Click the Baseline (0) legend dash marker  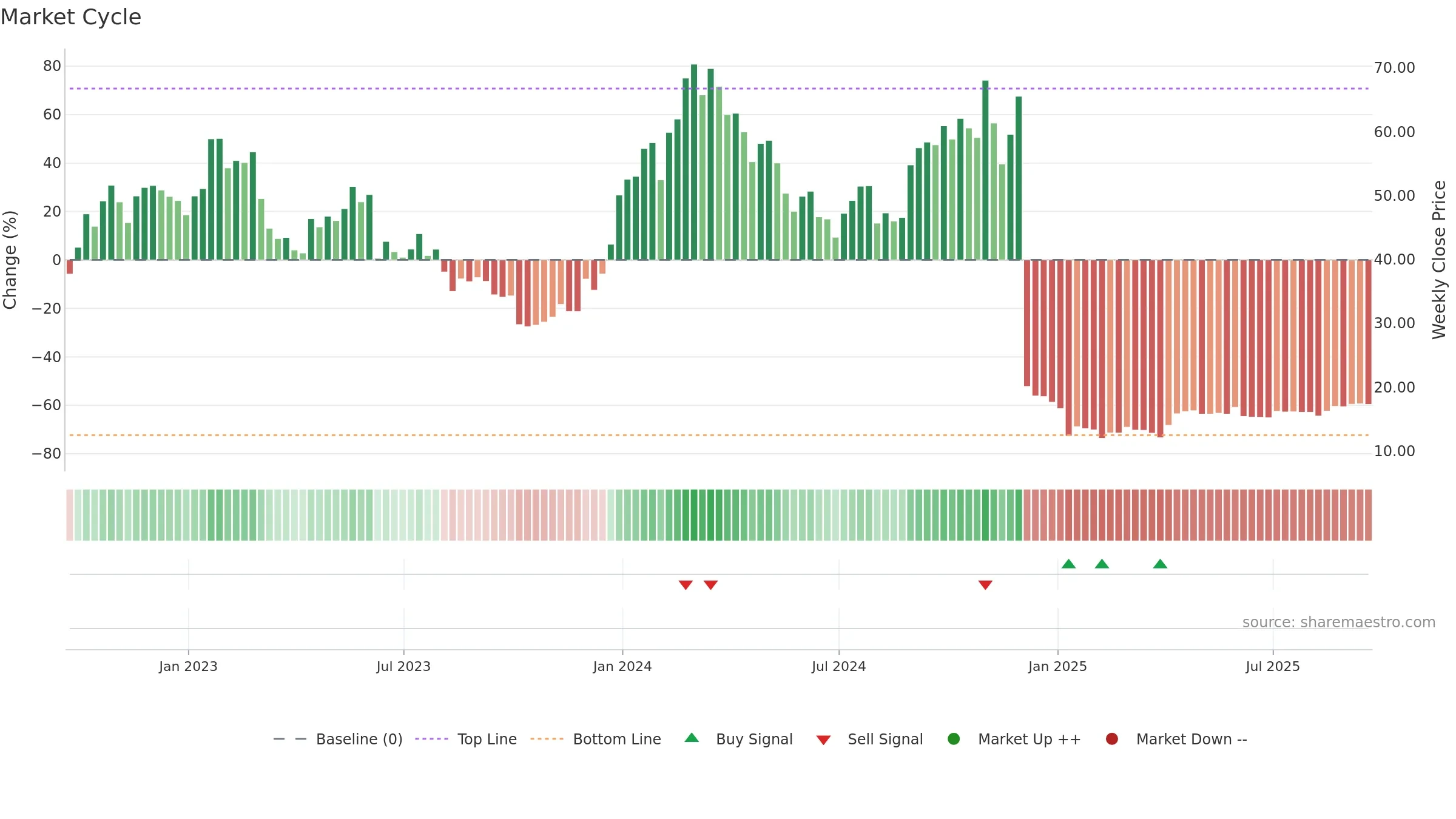point(289,739)
